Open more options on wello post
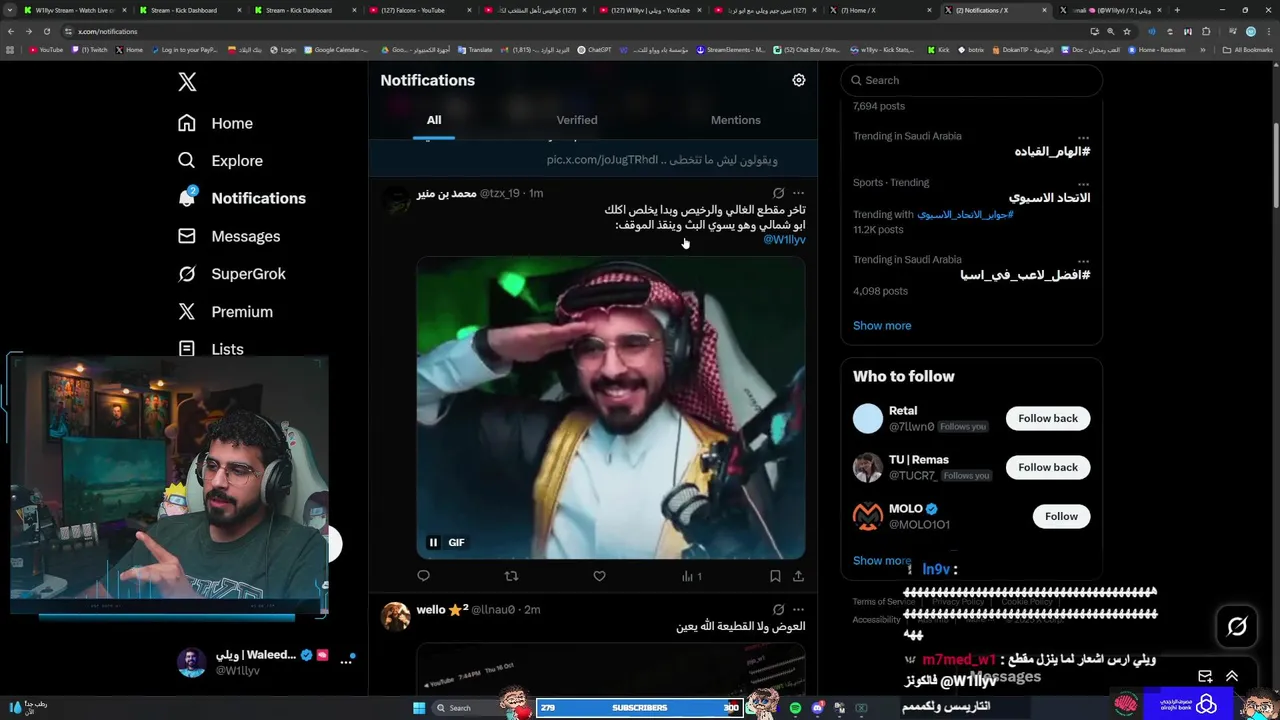The image size is (1280, 720). (798, 609)
